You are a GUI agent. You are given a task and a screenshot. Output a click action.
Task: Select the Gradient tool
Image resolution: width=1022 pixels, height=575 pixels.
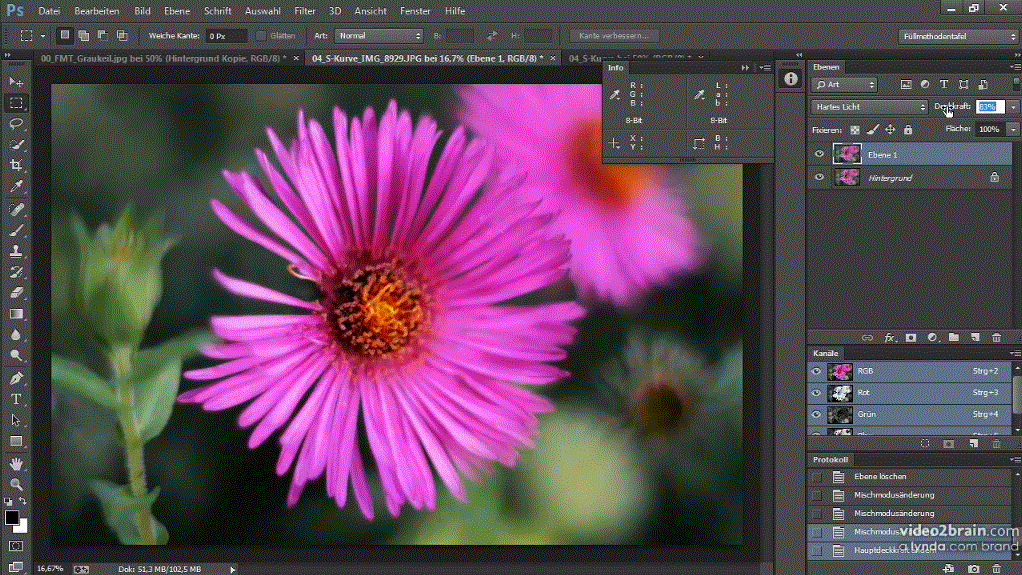point(16,314)
